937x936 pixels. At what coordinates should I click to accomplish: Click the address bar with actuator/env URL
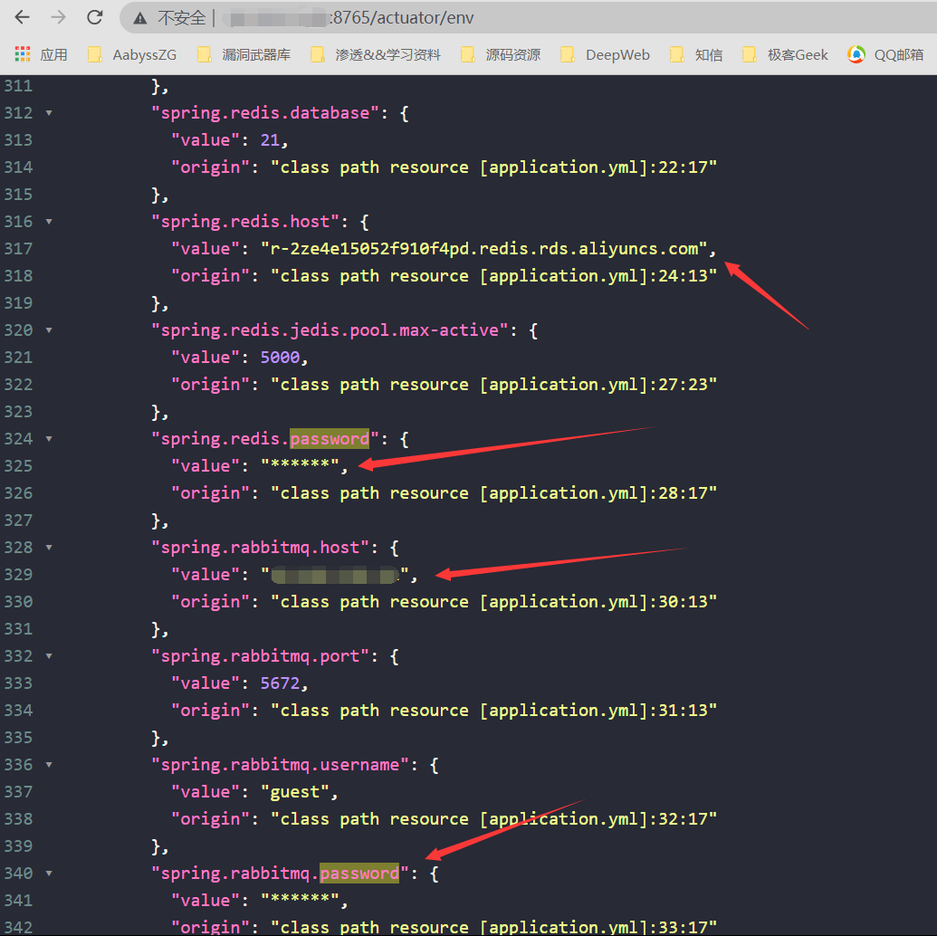(x=526, y=18)
